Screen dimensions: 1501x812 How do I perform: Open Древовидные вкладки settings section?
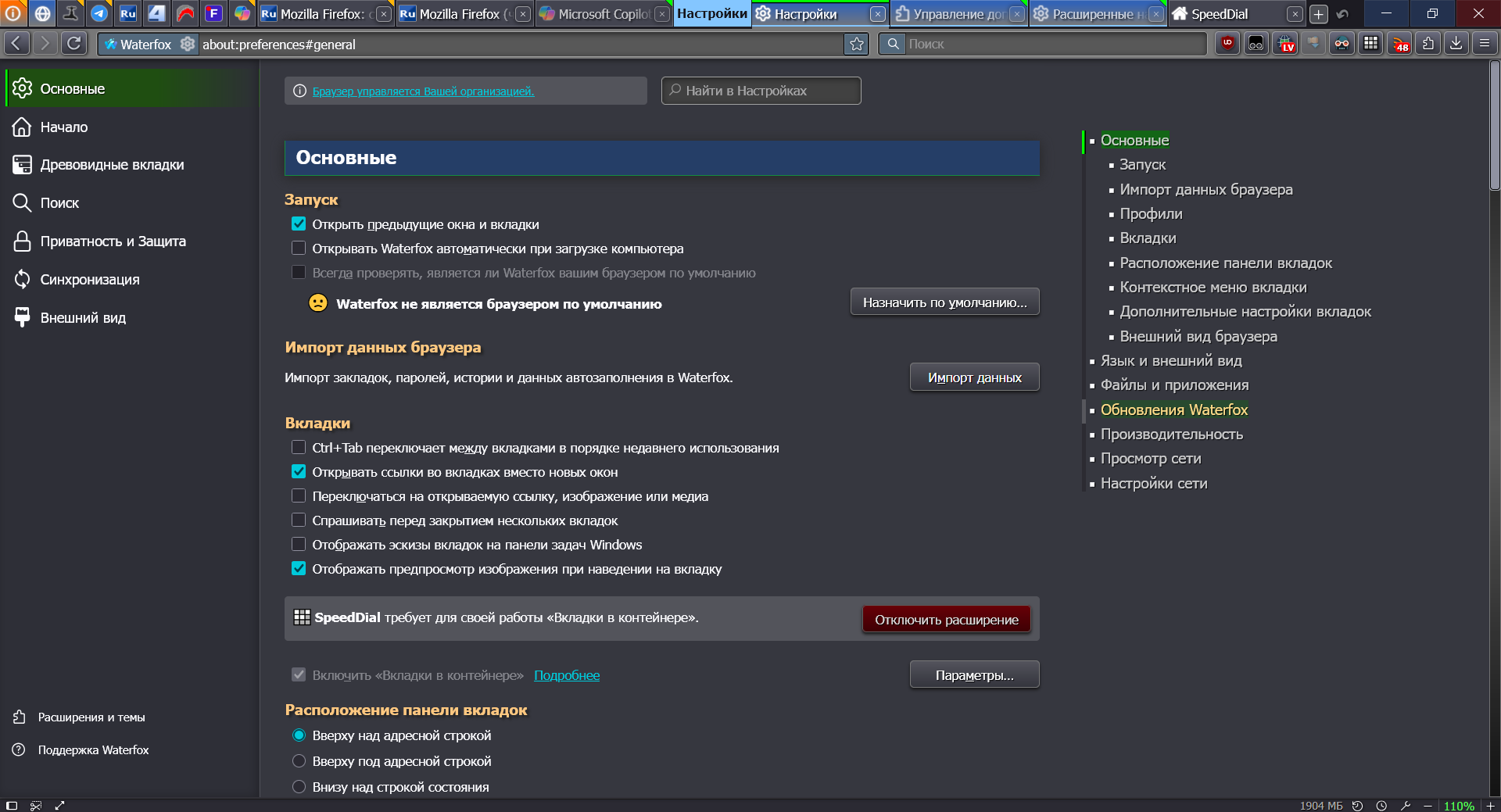[x=131, y=165]
